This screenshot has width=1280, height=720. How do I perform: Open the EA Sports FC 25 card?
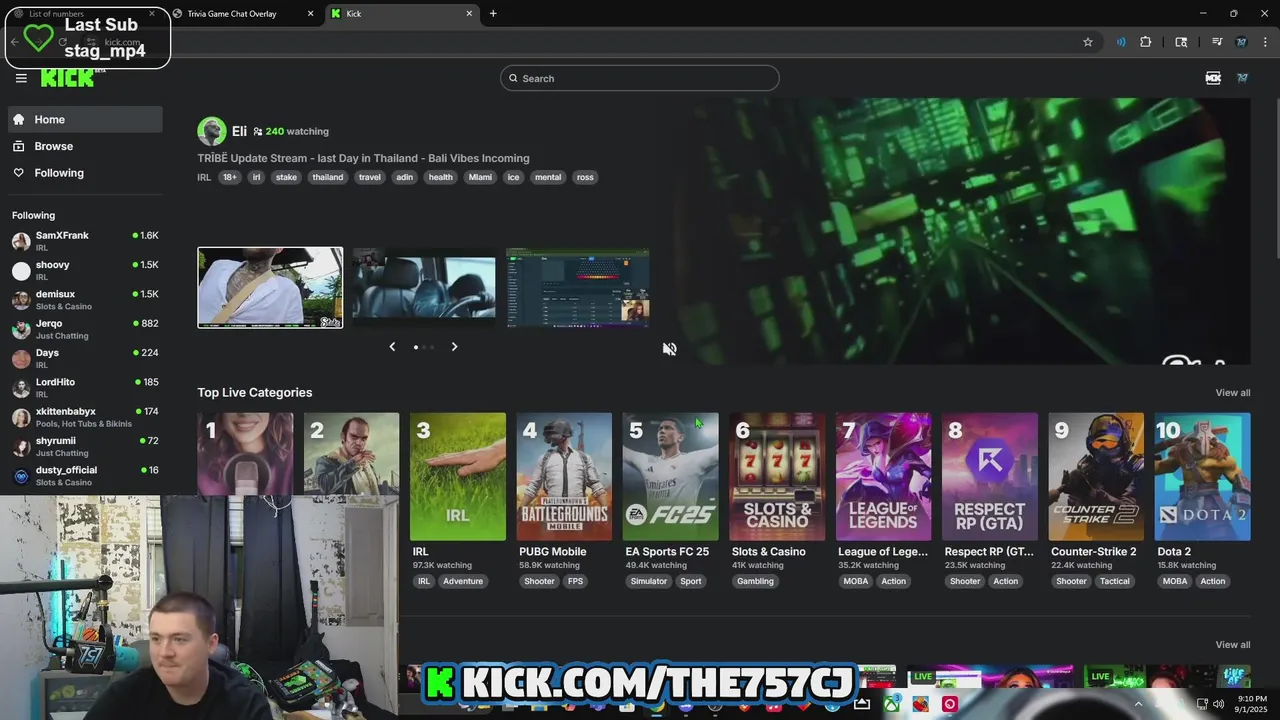tap(670, 477)
